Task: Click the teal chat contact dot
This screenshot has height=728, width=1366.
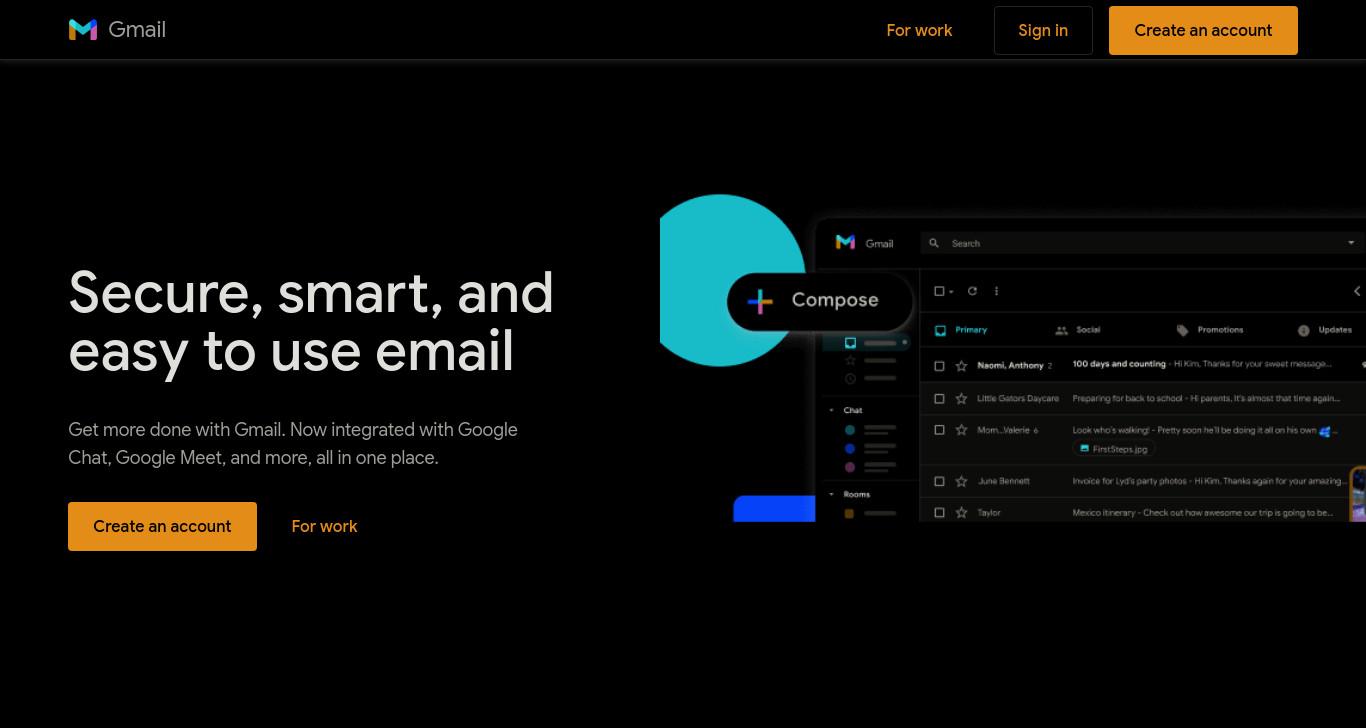Action: click(850, 430)
